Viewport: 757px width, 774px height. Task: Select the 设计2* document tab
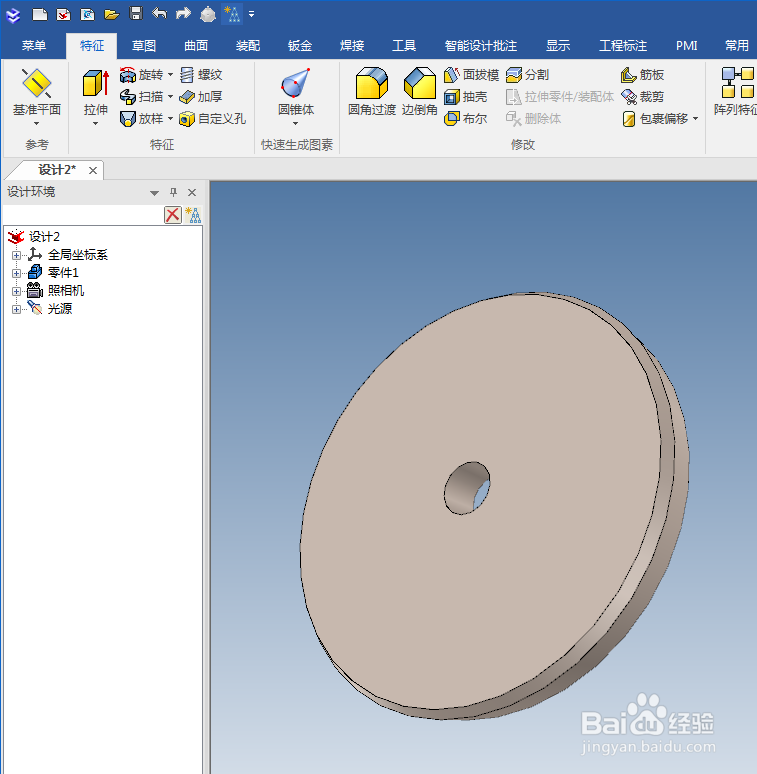57,170
